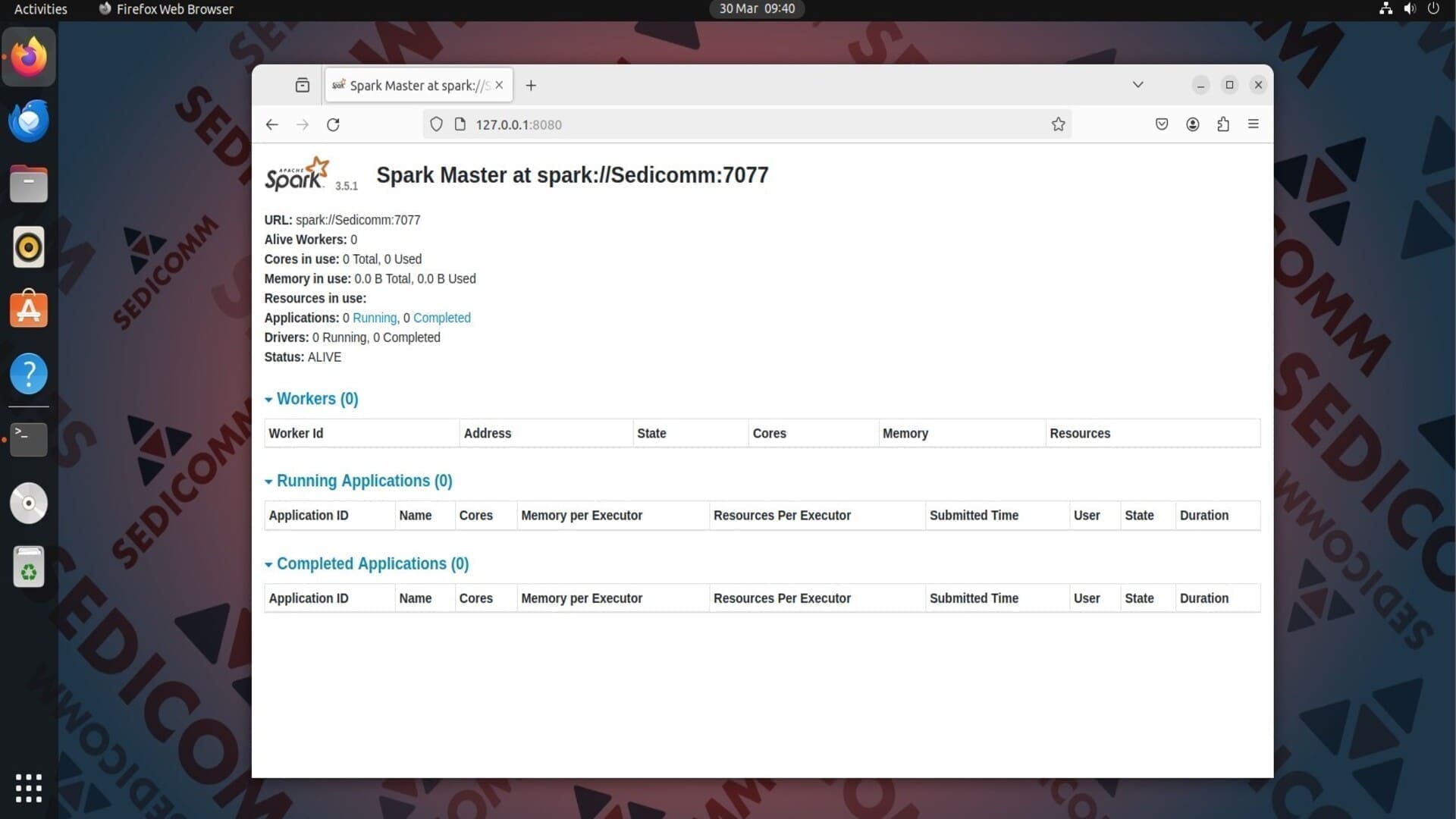Follow the Completed applications link
The width and height of the screenshot is (1456, 819).
coord(441,318)
